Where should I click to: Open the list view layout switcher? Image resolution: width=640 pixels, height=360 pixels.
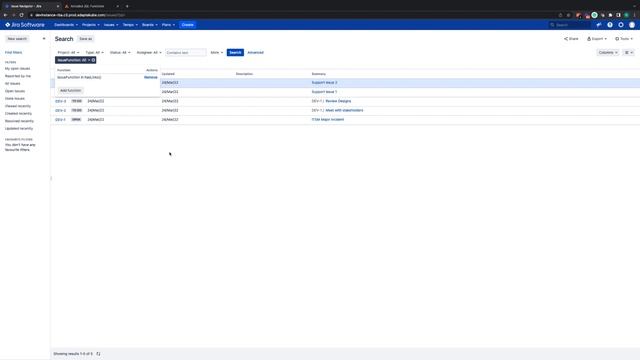(x=629, y=53)
